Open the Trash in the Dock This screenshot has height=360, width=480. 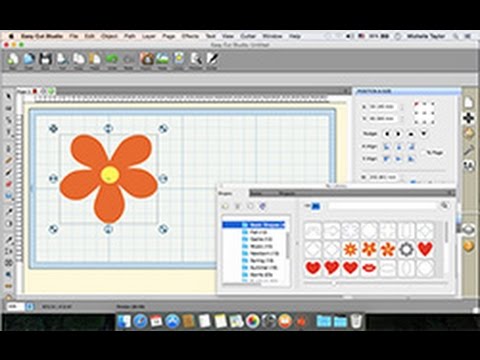(356, 321)
